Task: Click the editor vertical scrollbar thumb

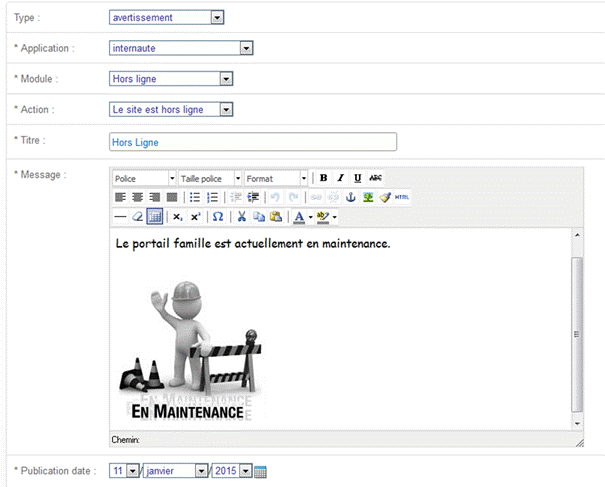Action: (x=577, y=334)
